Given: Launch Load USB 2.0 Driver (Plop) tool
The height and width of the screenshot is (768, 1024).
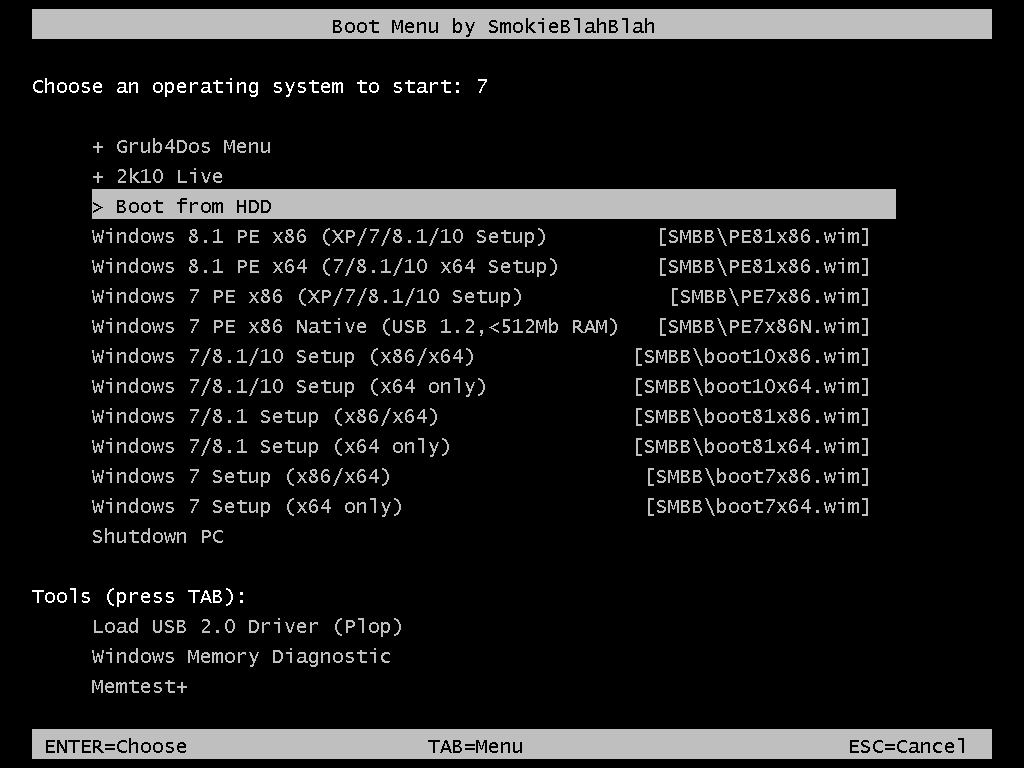Looking at the screenshot, I should [x=248, y=627].
